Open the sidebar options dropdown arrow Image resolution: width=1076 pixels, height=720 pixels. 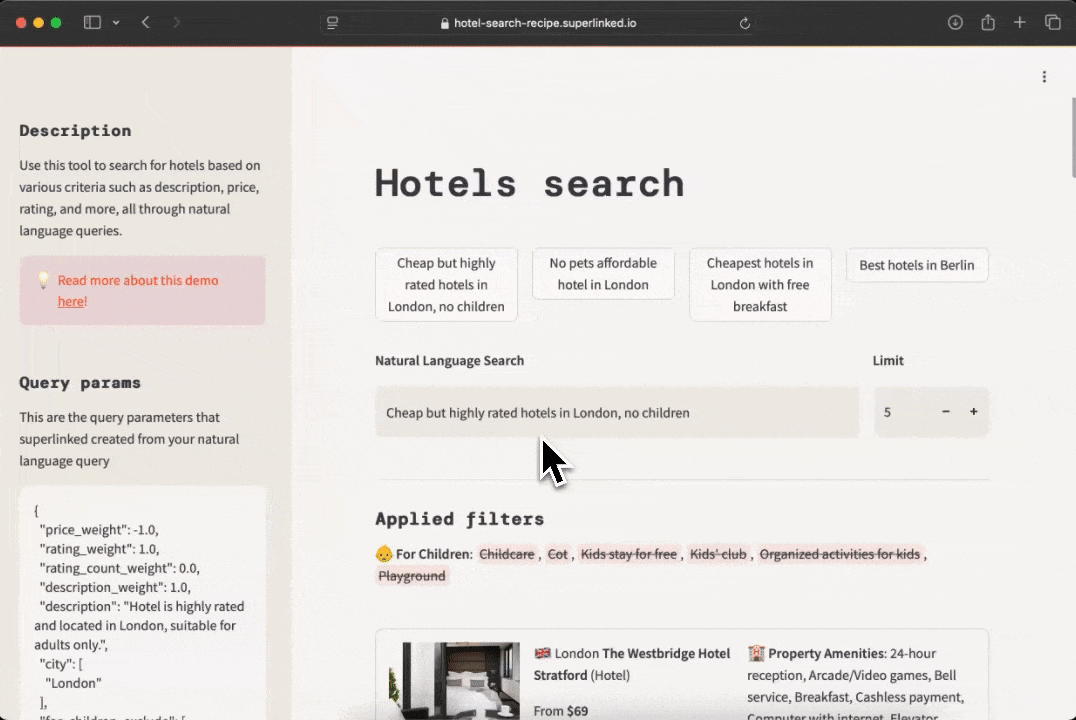116,23
